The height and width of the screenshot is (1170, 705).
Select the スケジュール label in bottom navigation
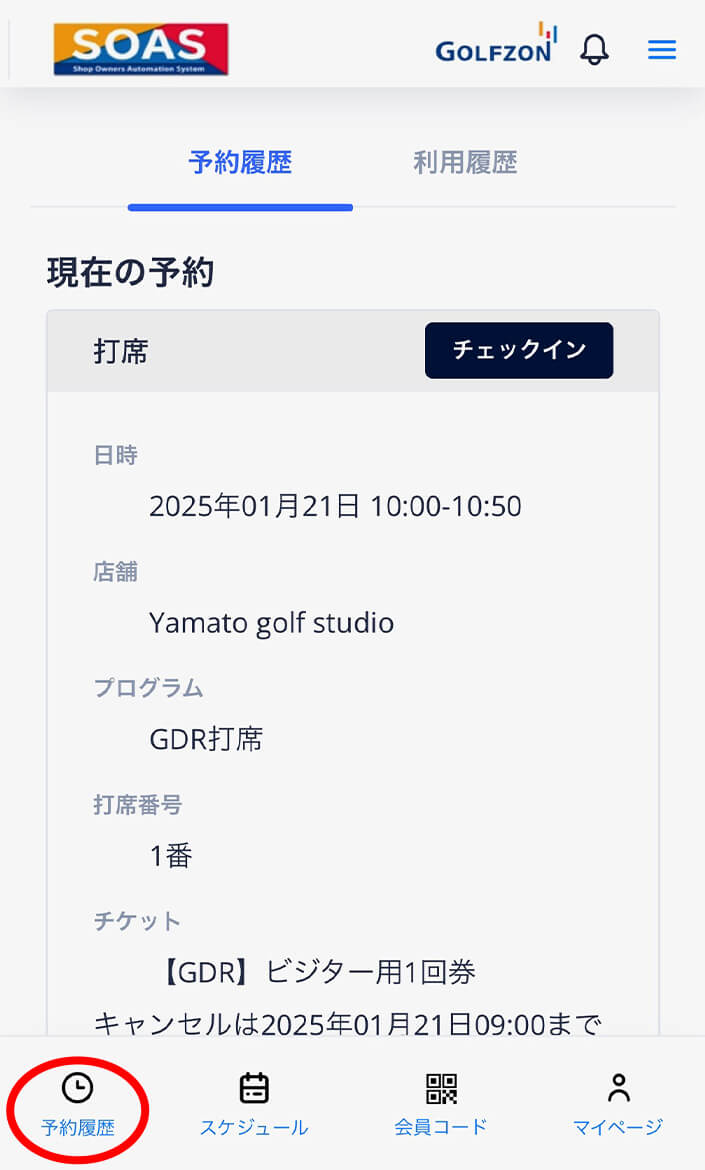coord(254,1127)
